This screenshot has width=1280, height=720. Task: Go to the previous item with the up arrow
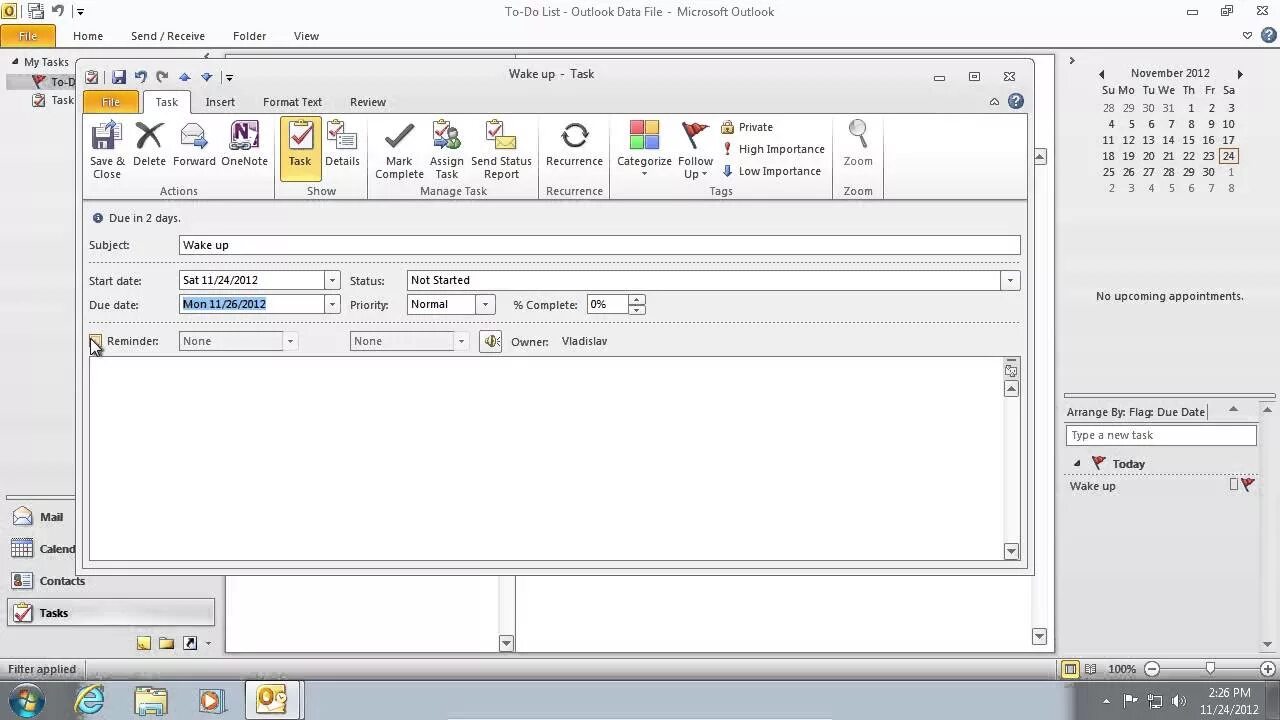[x=184, y=77]
